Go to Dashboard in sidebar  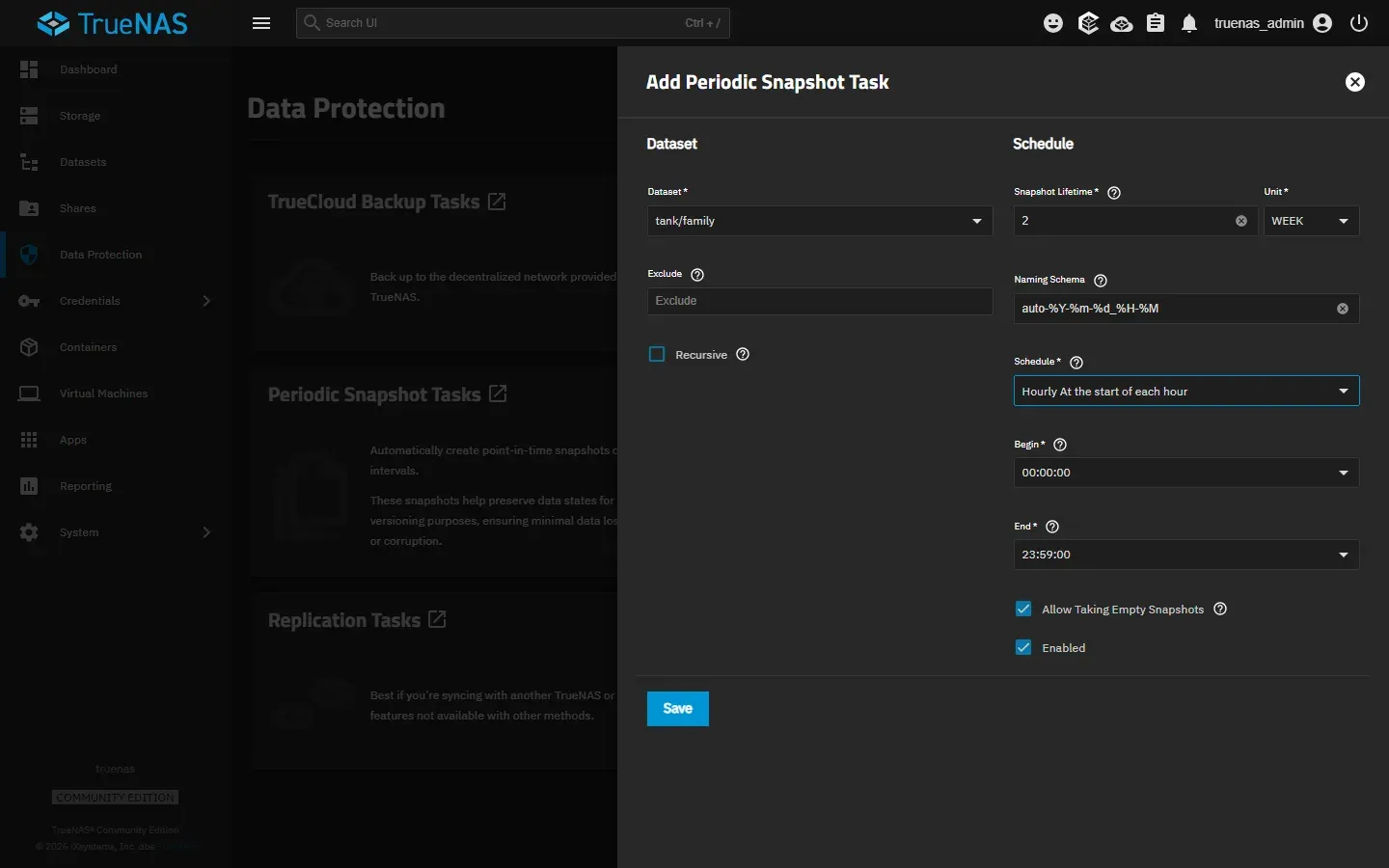tap(116, 69)
